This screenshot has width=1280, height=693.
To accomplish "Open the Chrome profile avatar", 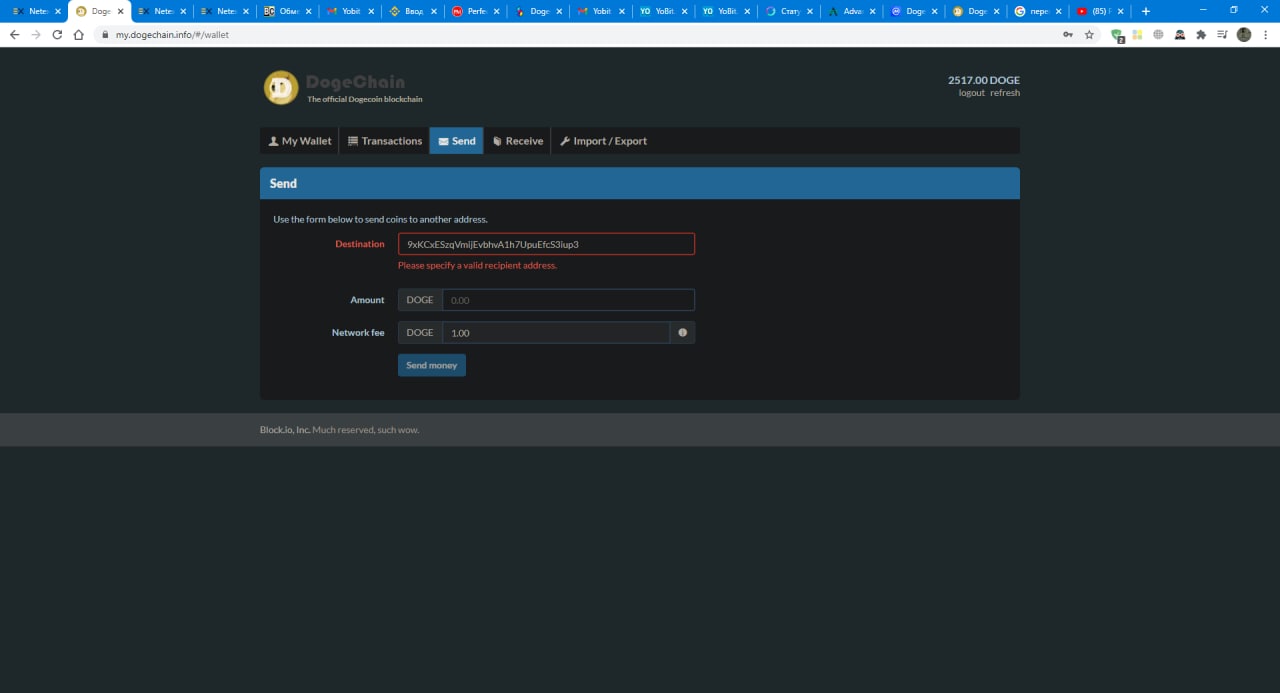I will tap(1244, 34).
